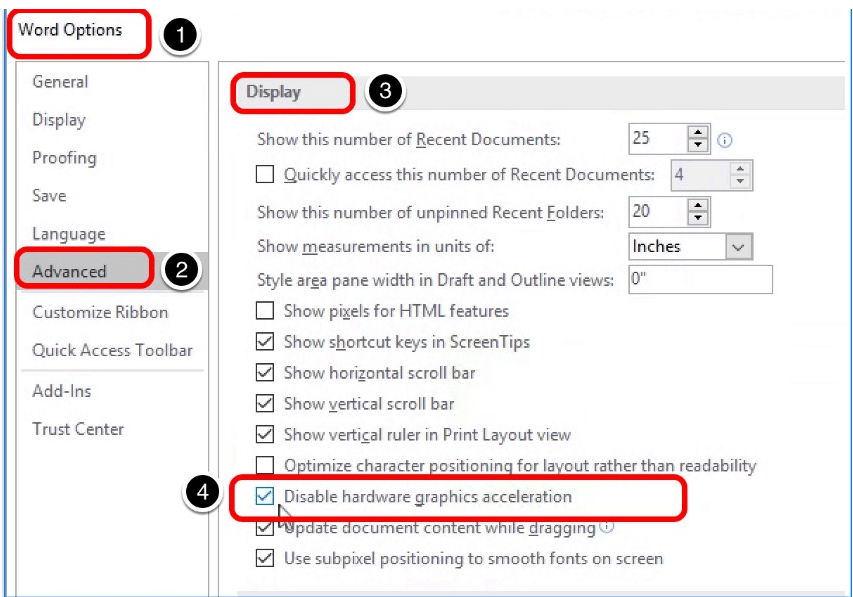Uncheck Show horizontal scroll bar
Image resolution: width=853 pixels, height=597 pixels.
[265, 373]
